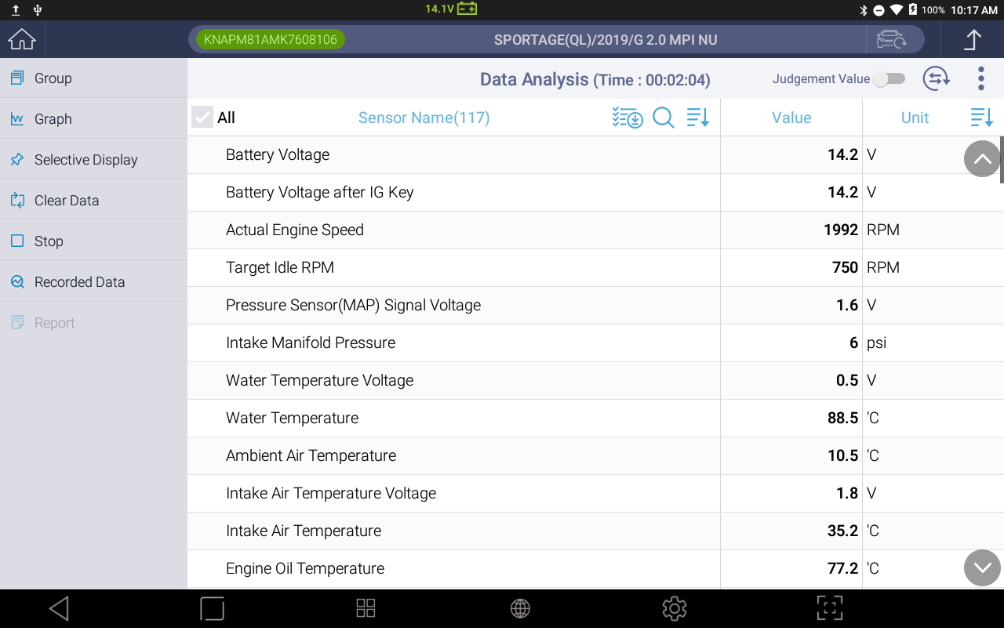
Task: Open the globe browser icon in bottom bar
Action: coord(520,608)
